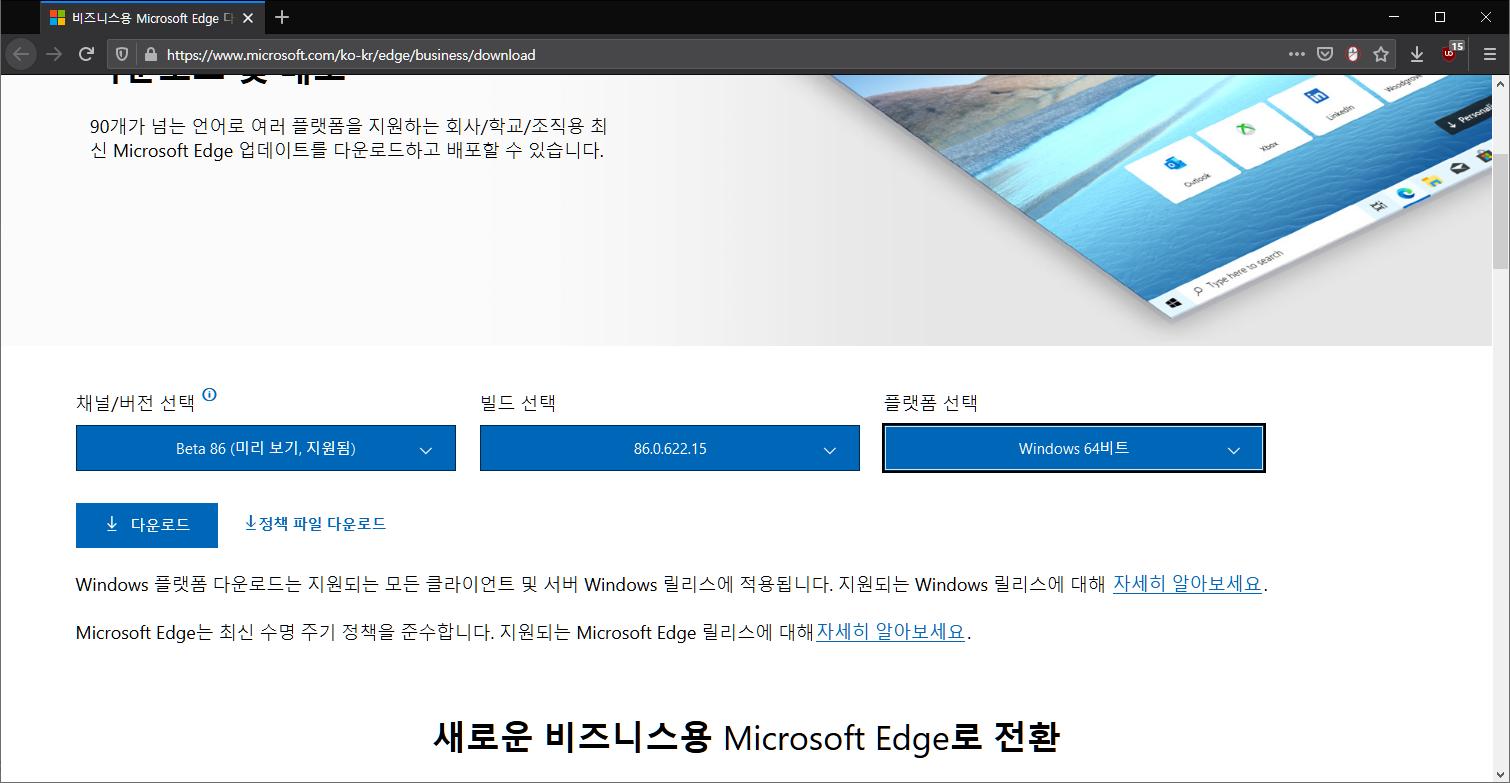This screenshot has width=1510, height=783.
Task: Select the 비즈니스용 Microsoft Edge tab
Action: pos(153,18)
